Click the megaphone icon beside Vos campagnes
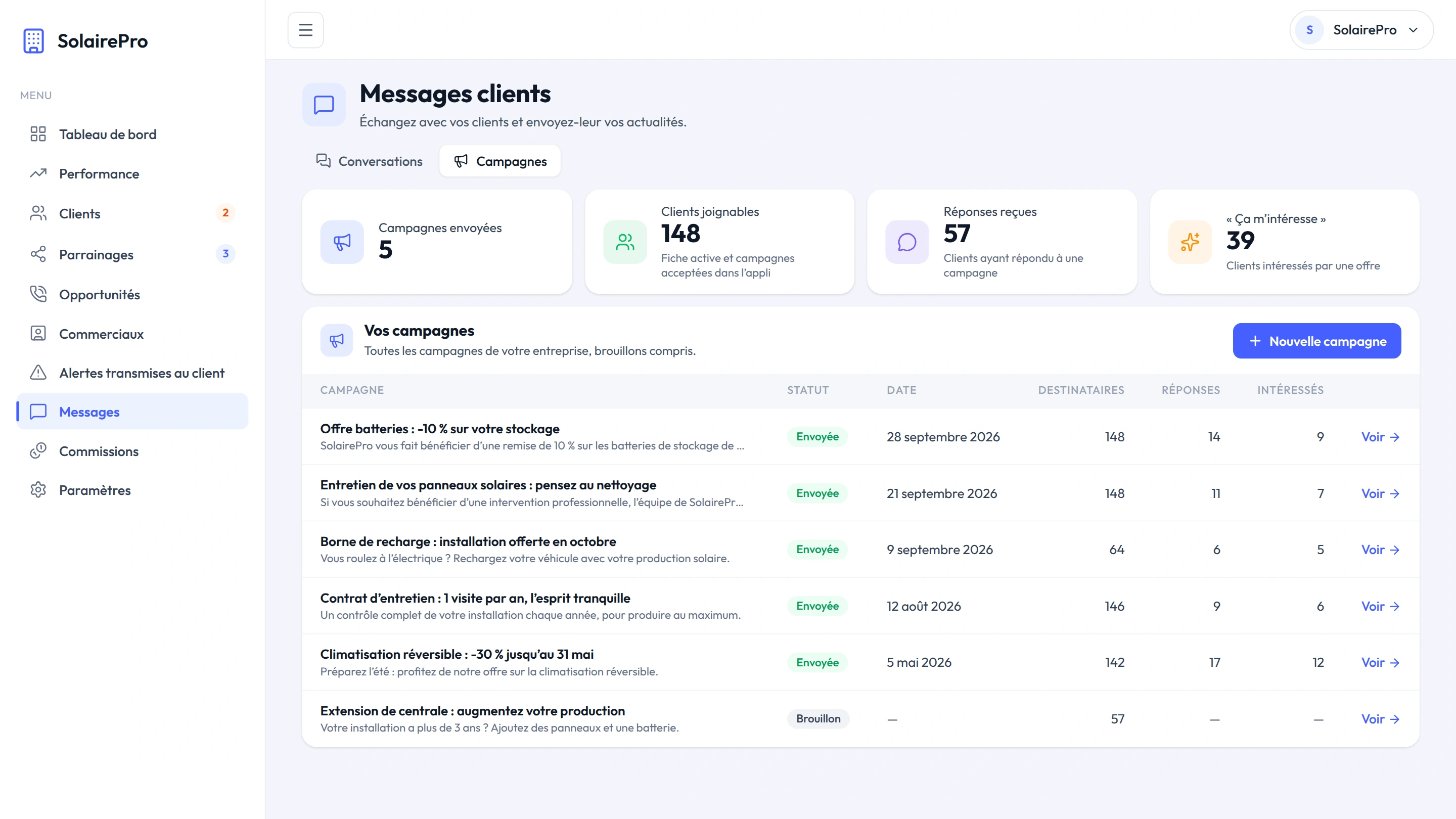The width and height of the screenshot is (1456, 819). point(336,340)
